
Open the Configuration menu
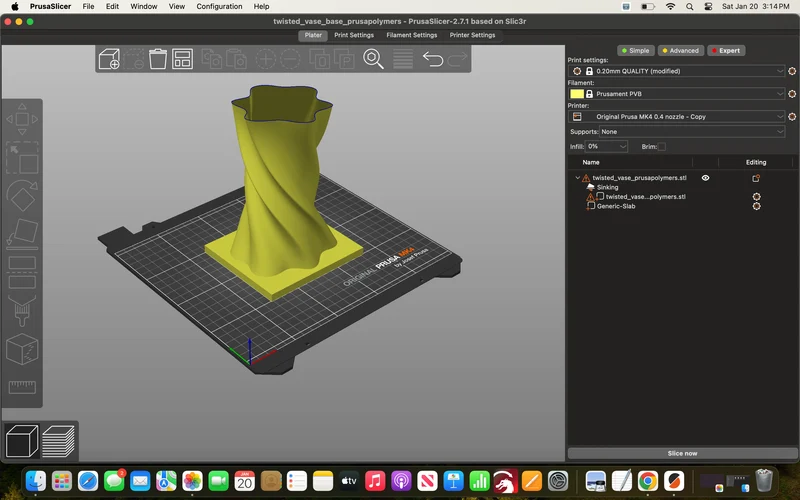pos(219,7)
